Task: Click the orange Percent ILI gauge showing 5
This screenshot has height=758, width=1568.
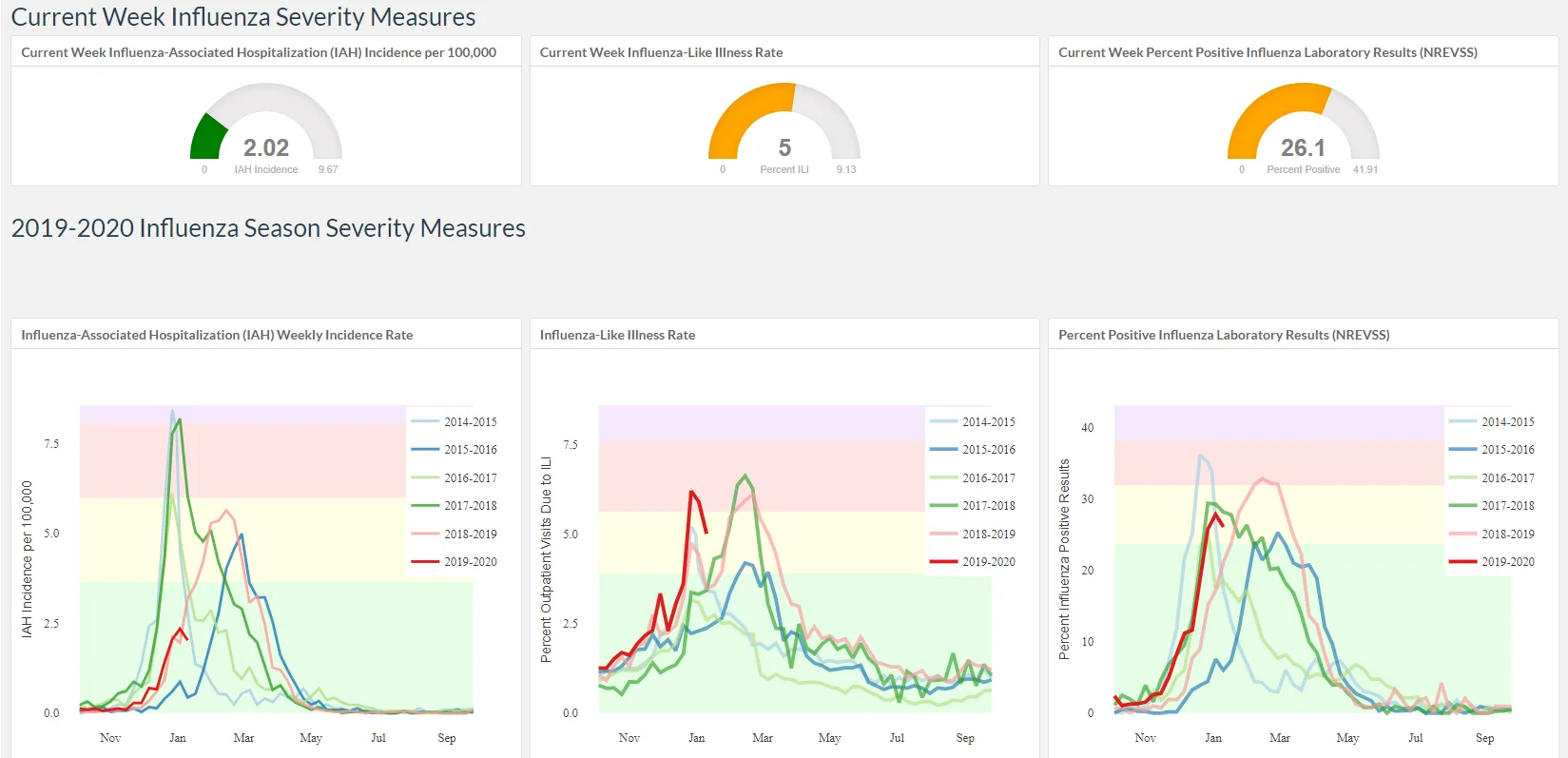Action: [x=784, y=122]
